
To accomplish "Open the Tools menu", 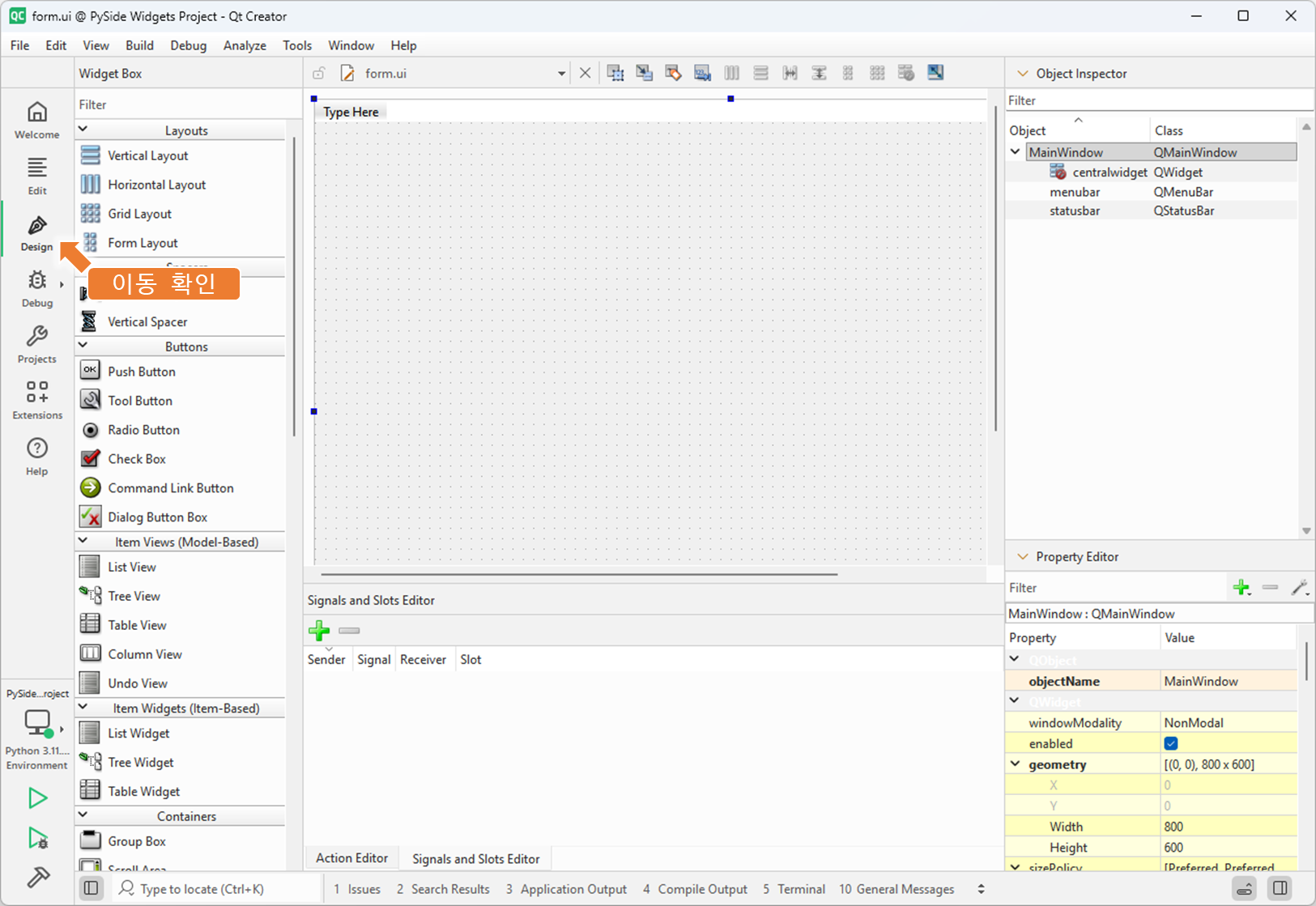I will 297,45.
